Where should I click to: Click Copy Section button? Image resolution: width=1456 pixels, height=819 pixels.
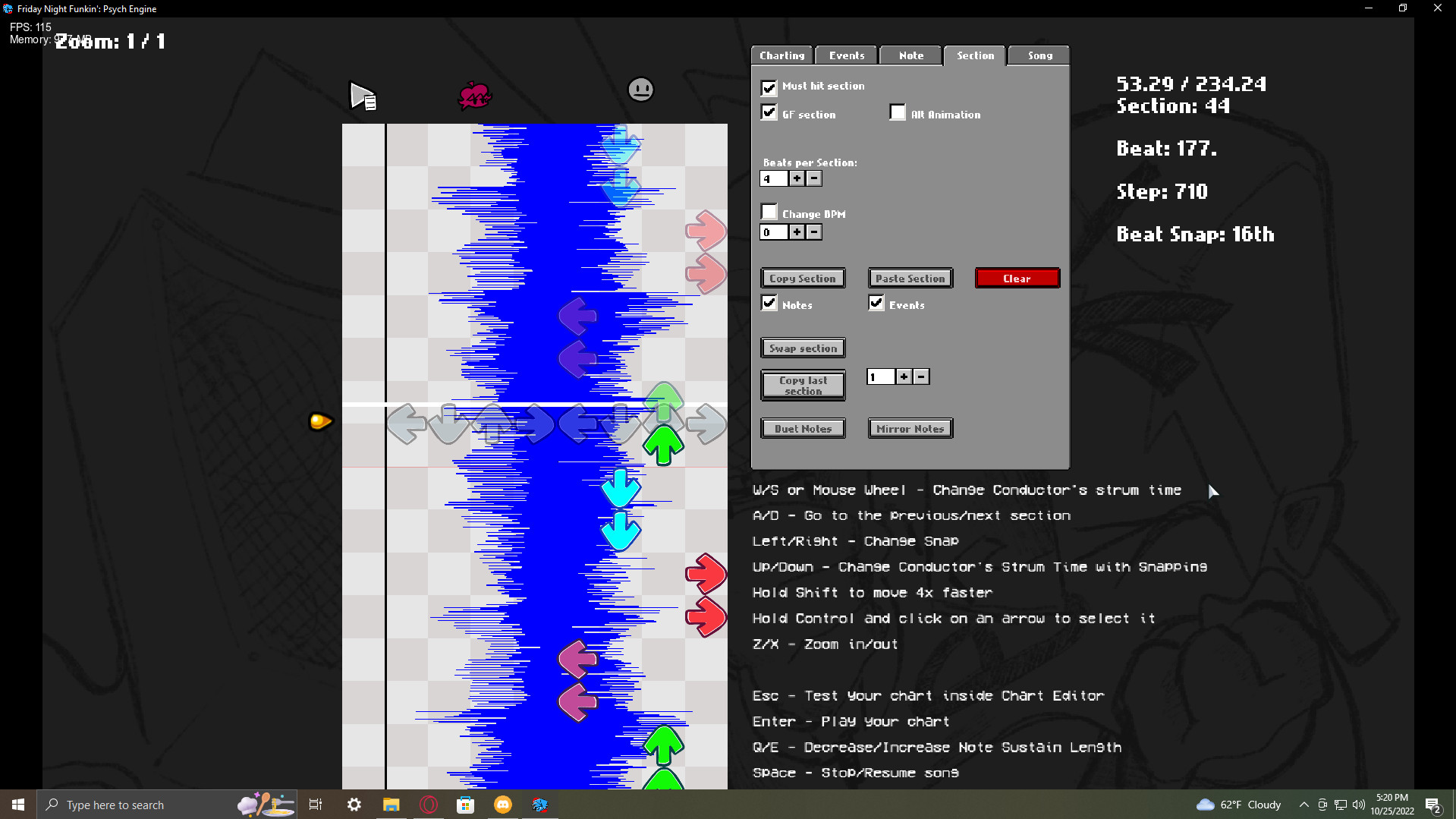click(803, 279)
